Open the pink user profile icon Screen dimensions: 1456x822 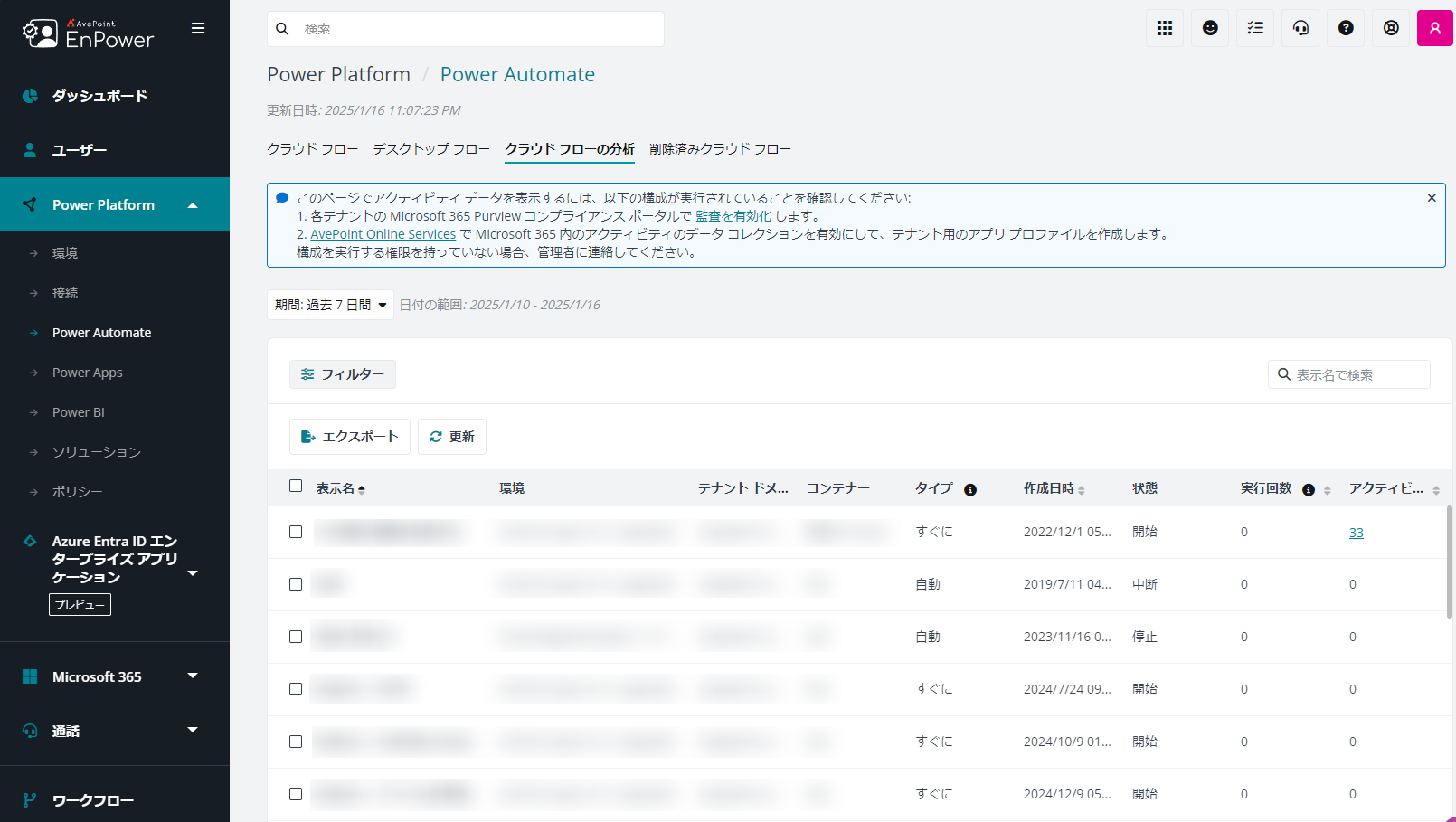pyautogui.click(x=1435, y=28)
